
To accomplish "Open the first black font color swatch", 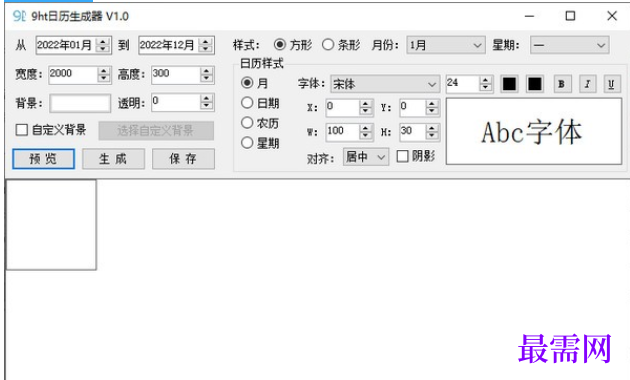I will 509,84.
